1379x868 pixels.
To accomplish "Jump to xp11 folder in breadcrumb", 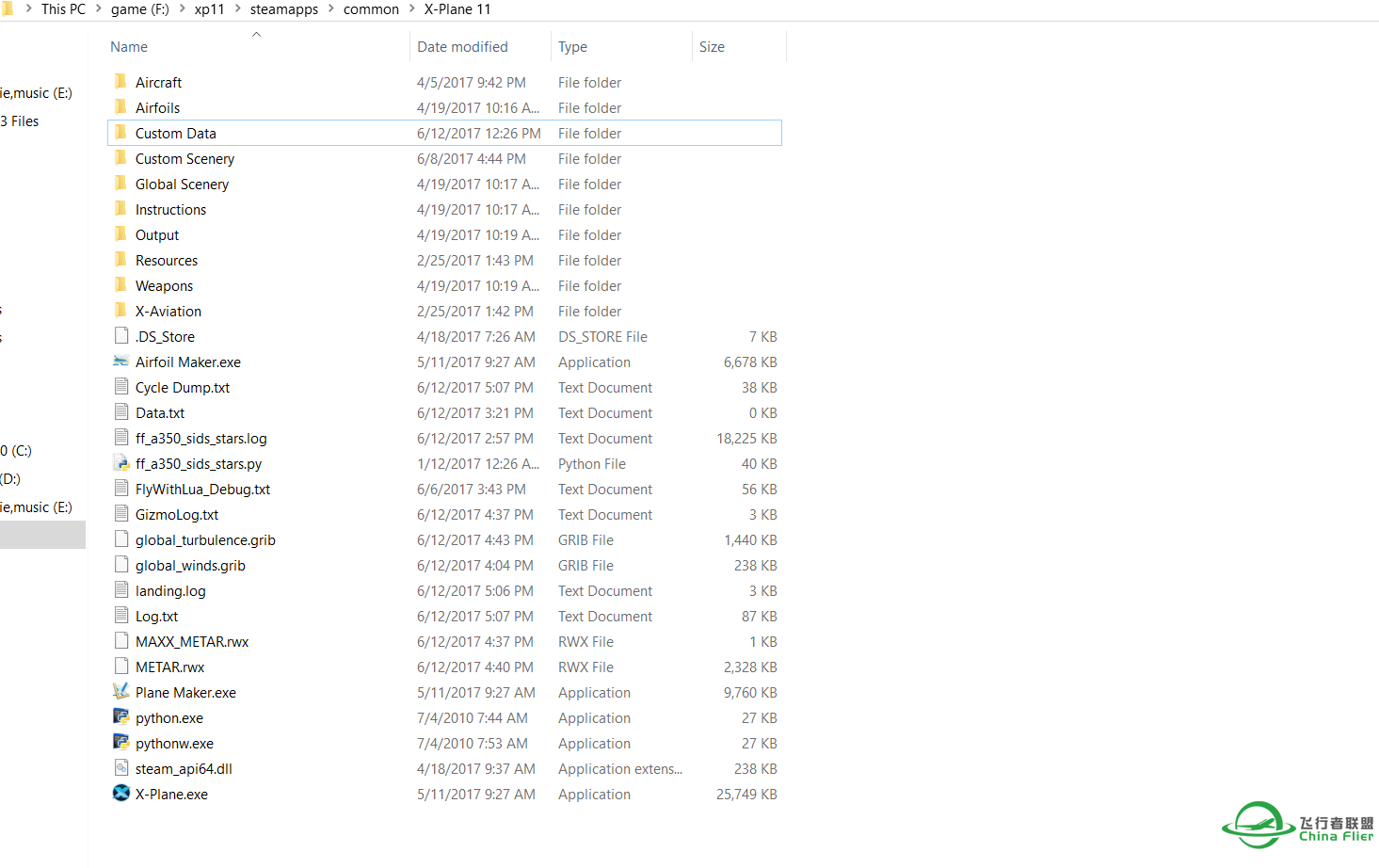I will 209,8.
